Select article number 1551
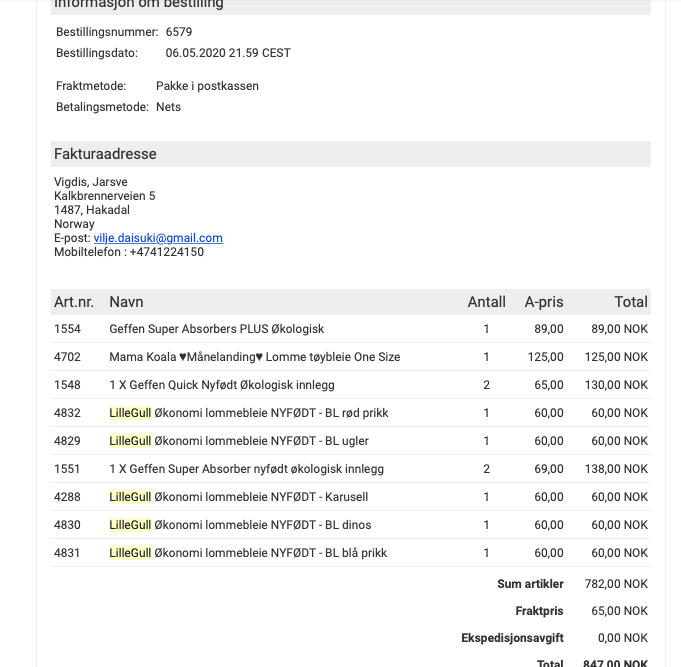This screenshot has height=667, width=681. [x=67, y=469]
